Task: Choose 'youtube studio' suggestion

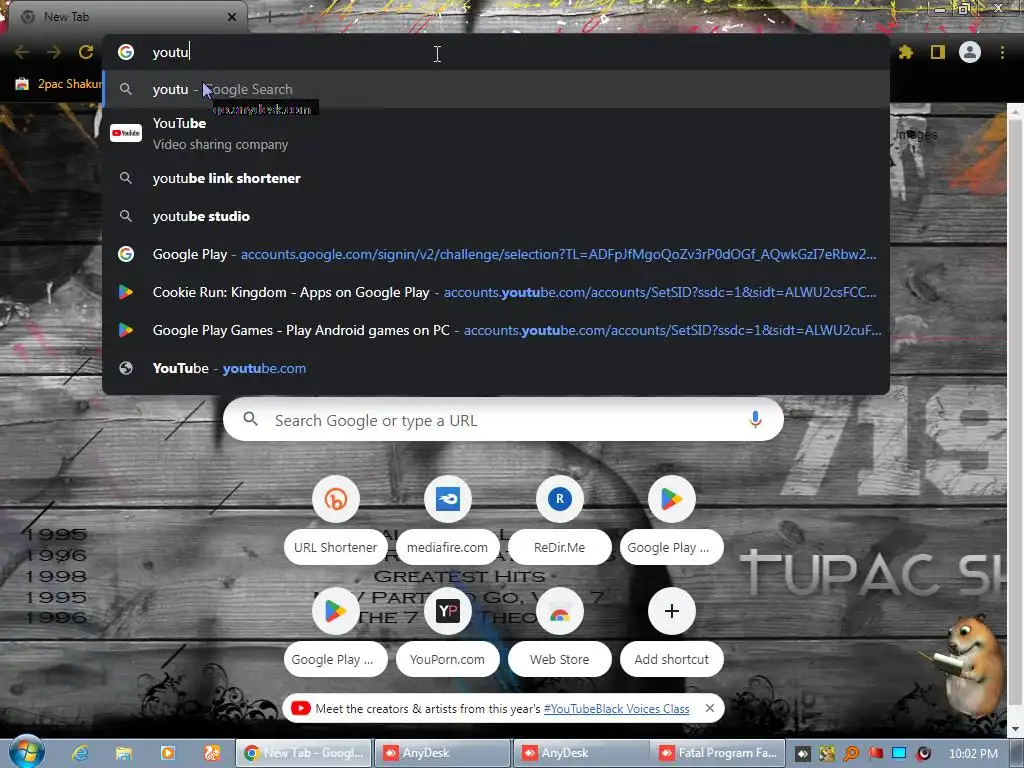Action: pos(496,216)
